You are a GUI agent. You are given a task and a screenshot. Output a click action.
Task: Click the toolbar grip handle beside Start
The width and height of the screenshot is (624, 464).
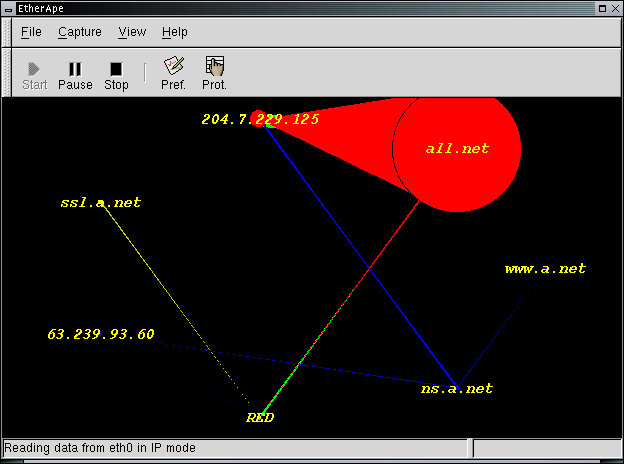(x=7, y=73)
